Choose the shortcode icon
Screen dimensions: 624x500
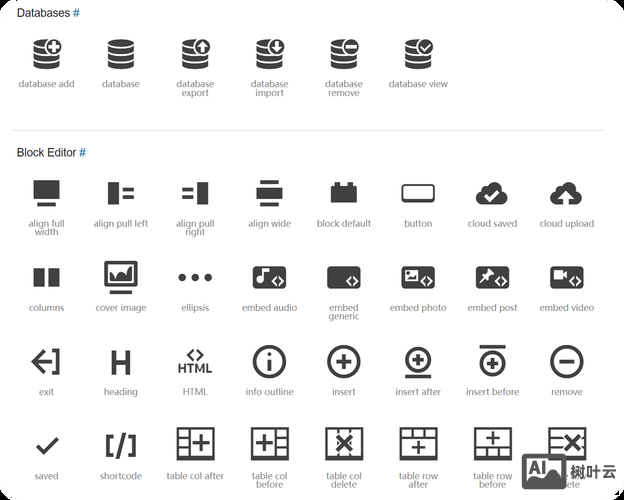click(121, 445)
